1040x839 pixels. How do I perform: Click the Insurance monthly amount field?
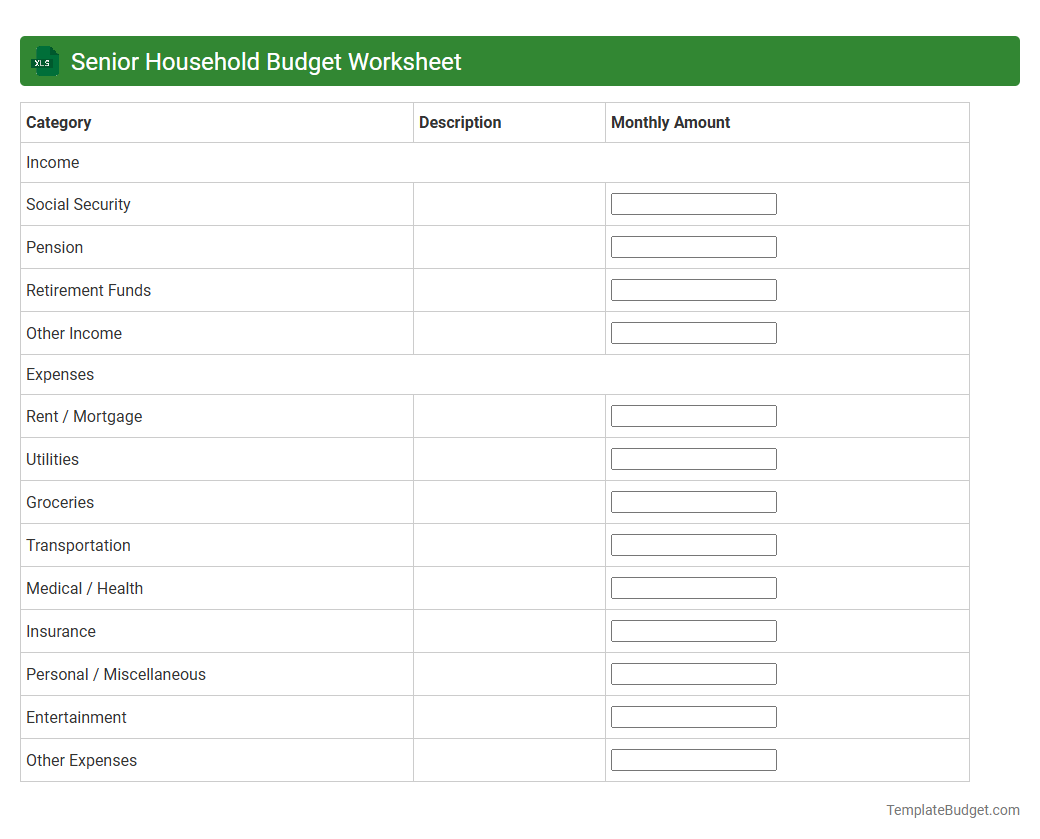(693, 630)
